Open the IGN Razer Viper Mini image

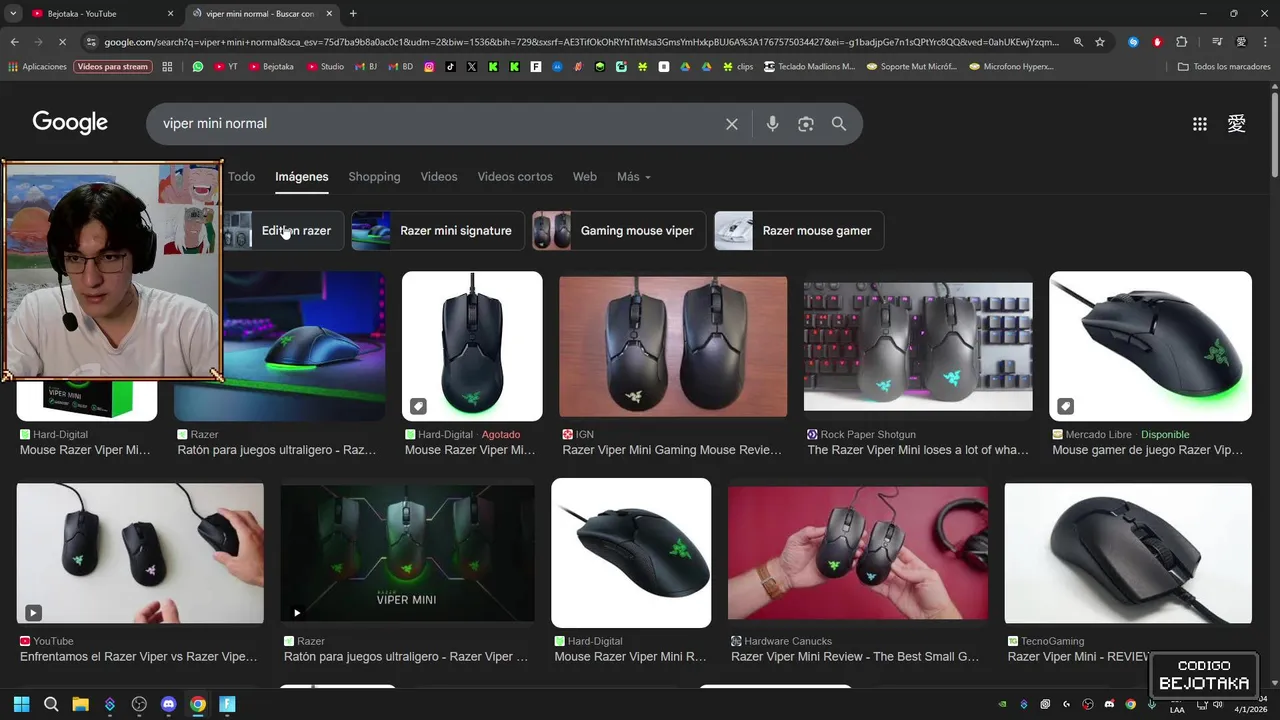pyautogui.click(x=673, y=347)
